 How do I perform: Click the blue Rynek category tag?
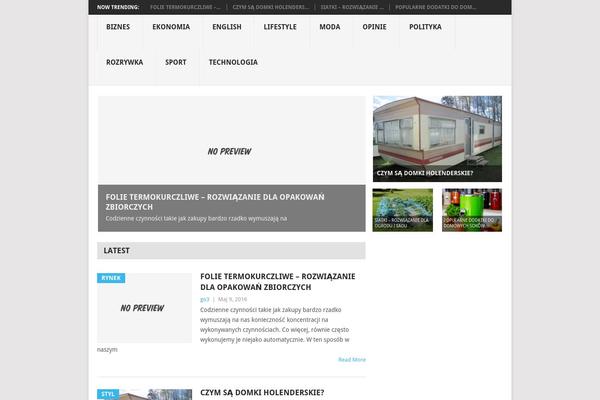pyautogui.click(x=111, y=277)
